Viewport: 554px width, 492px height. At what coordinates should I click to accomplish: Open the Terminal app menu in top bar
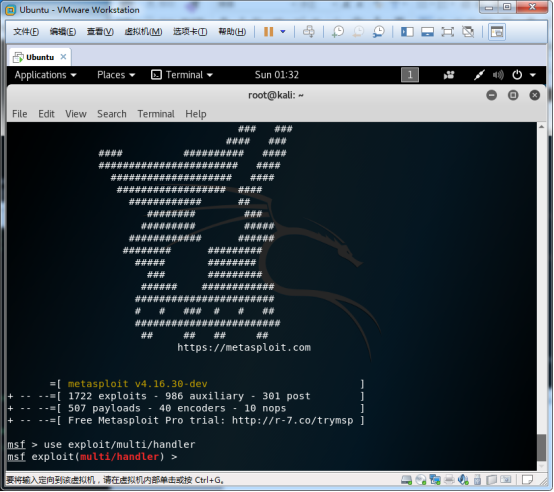pos(182,75)
